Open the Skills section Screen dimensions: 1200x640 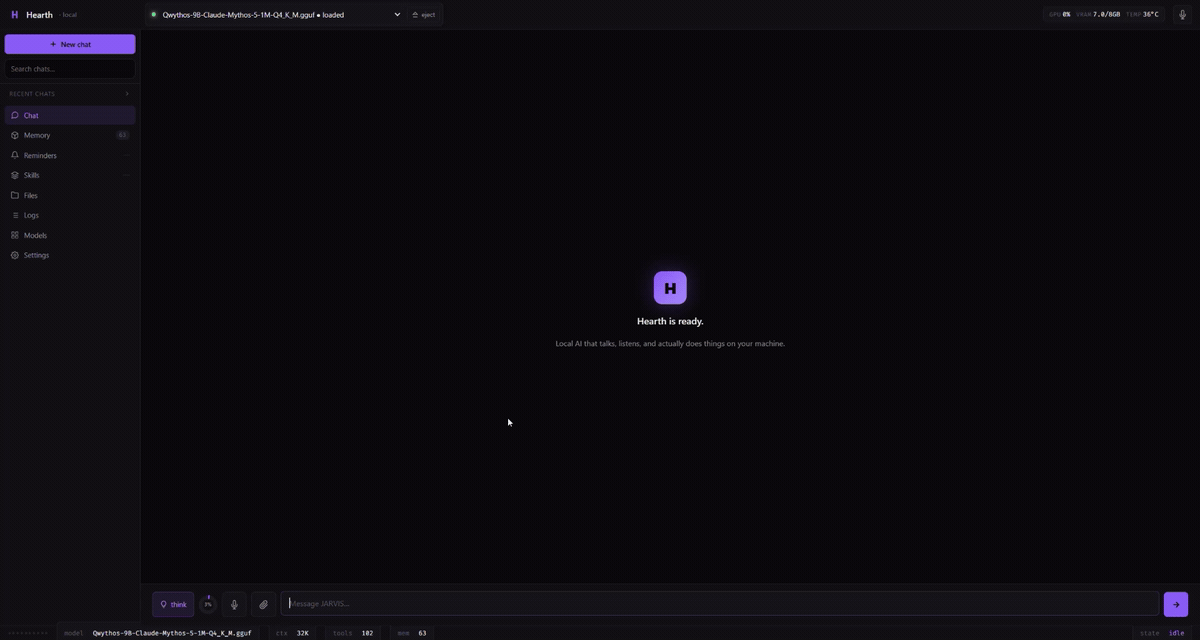(x=70, y=175)
